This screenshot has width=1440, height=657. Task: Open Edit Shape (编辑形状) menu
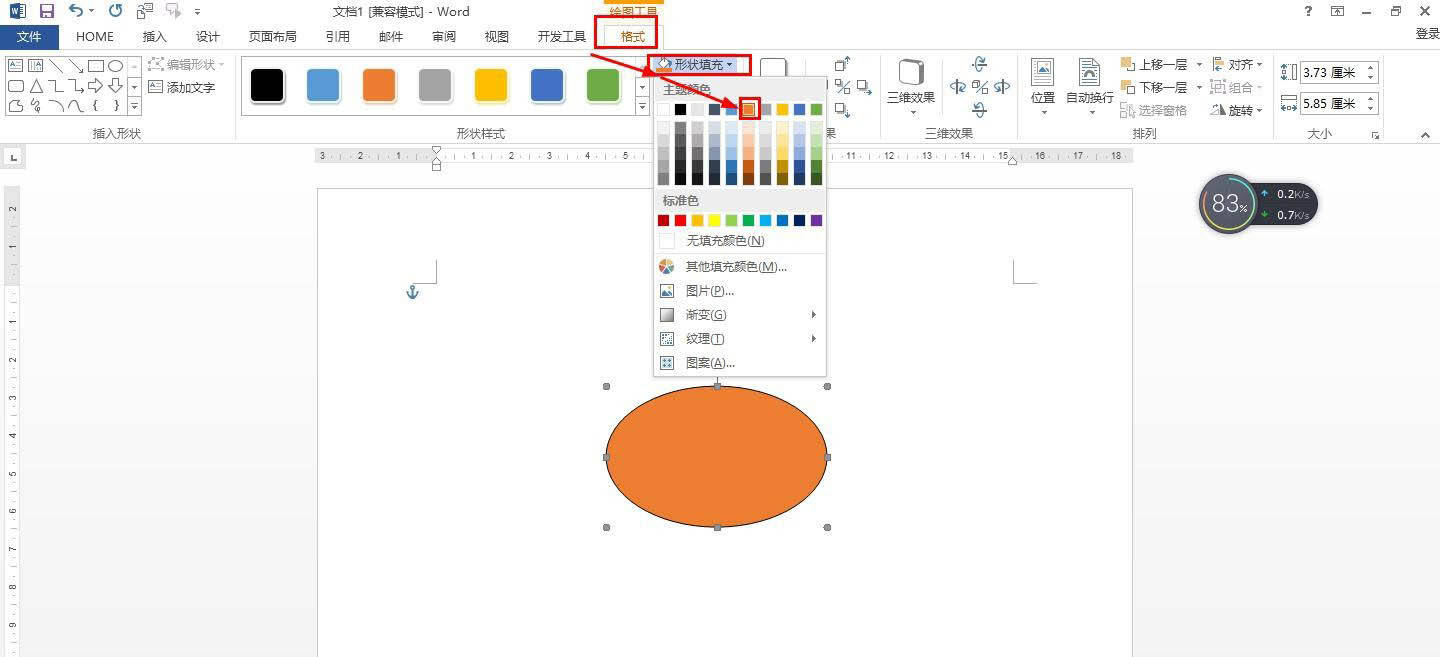(187, 64)
